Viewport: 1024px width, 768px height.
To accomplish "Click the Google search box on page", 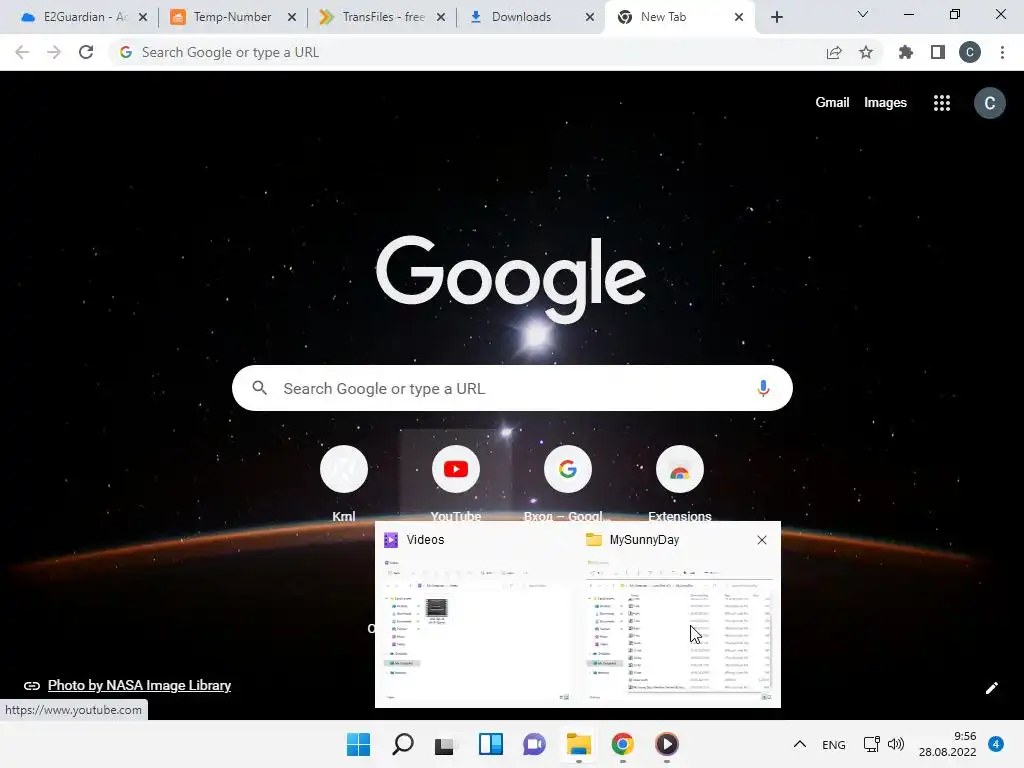I will [x=512, y=389].
